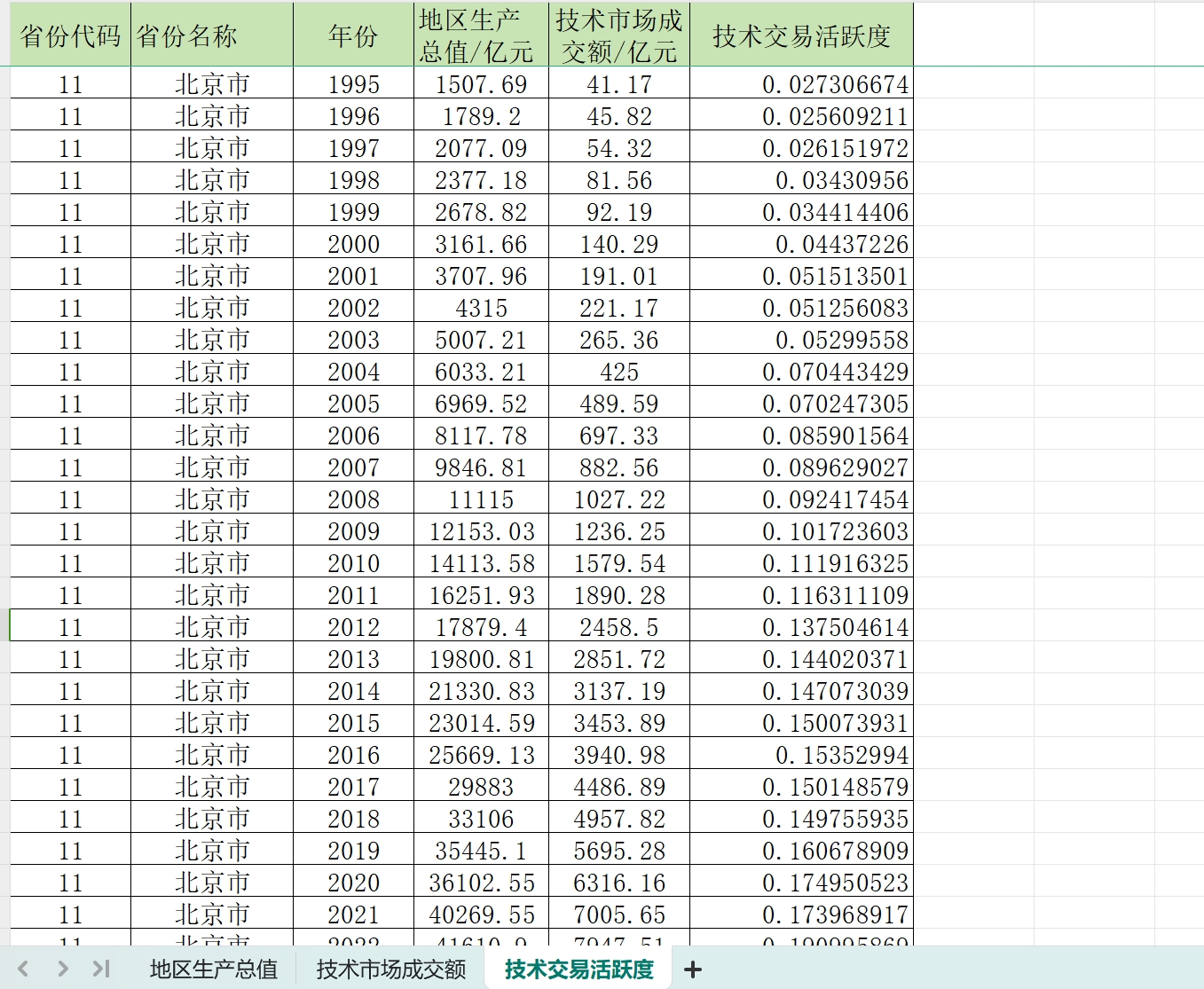Select cell with value 882.56
This screenshot has height=989, width=1204.
click(x=619, y=467)
